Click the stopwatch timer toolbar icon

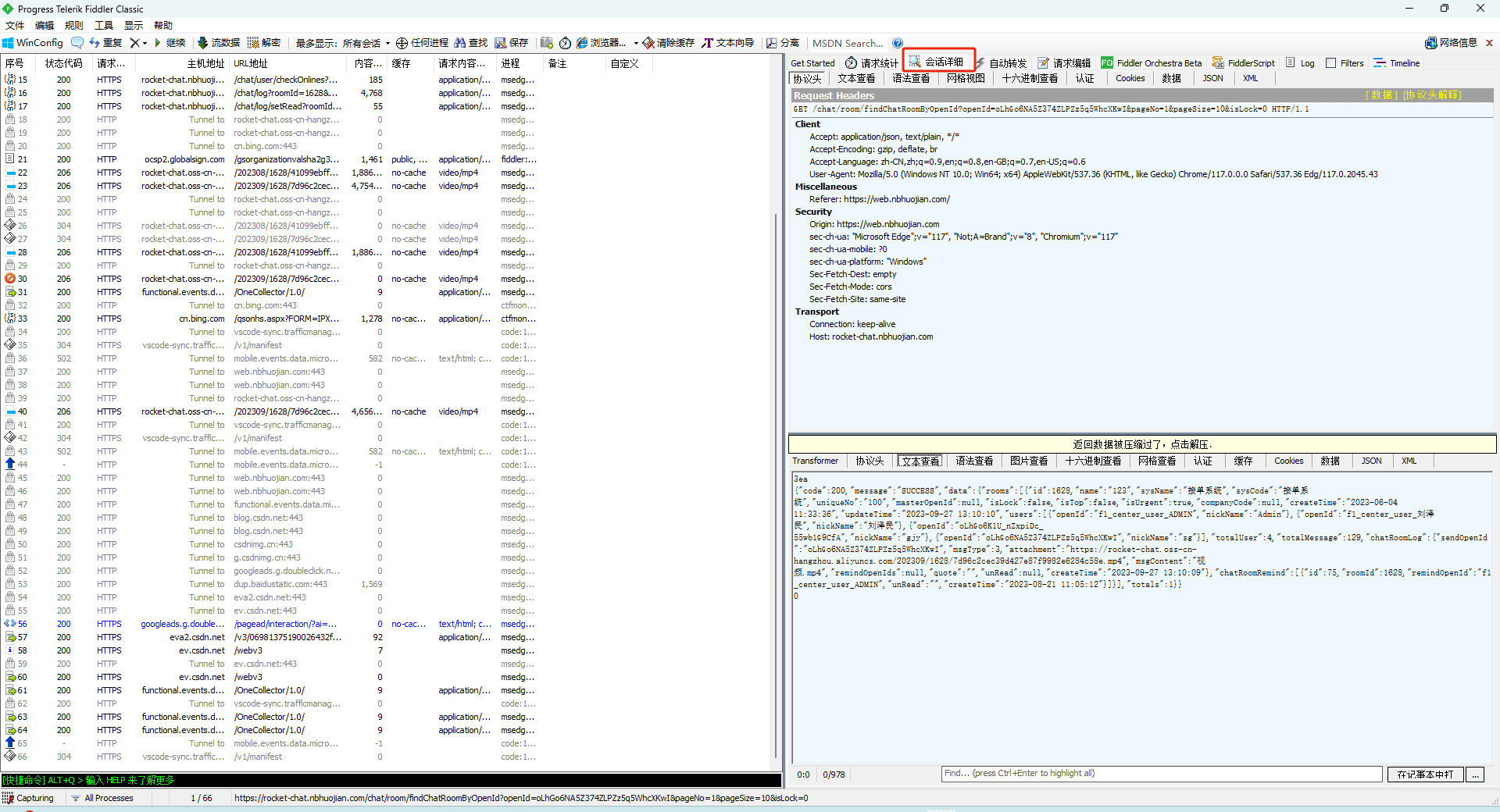click(x=565, y=43)
